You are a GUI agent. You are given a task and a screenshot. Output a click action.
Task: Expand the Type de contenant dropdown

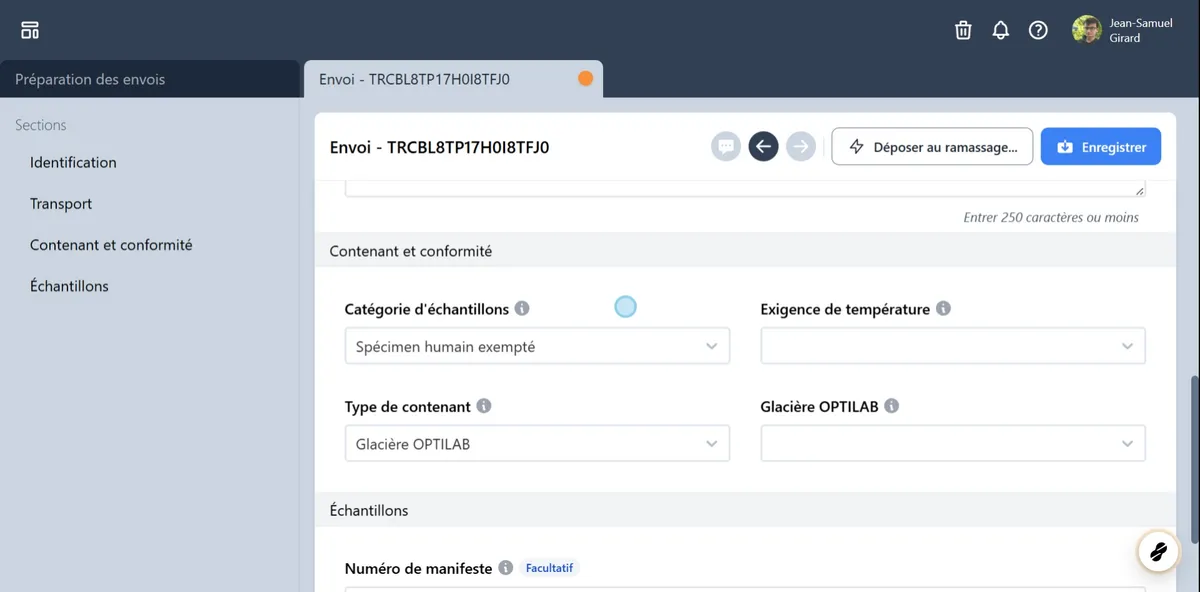pyautogui.click(x=537, y=444)
